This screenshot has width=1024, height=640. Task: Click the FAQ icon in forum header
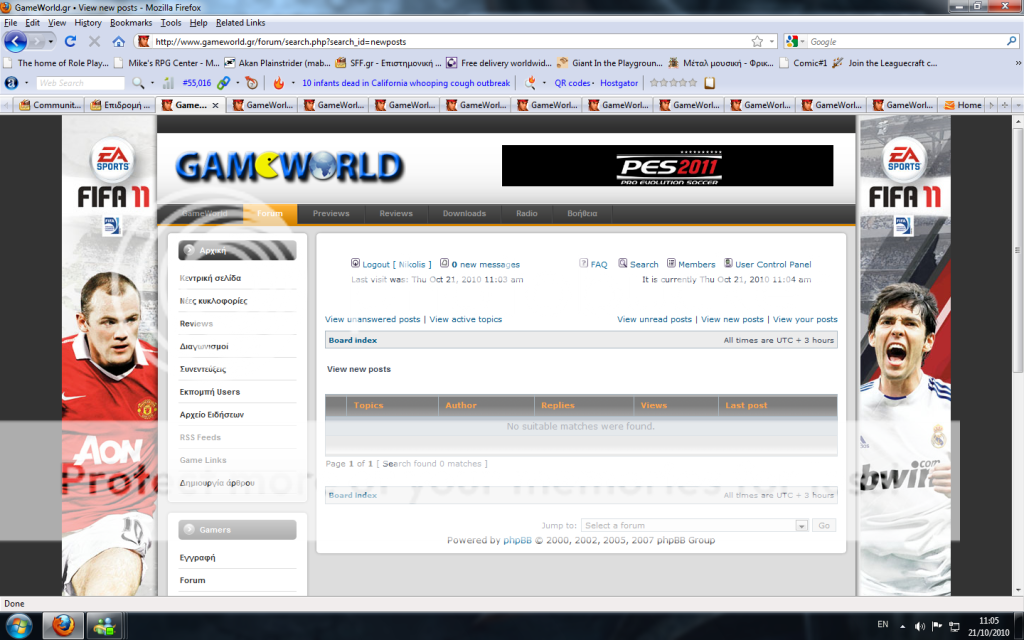[x=583, y=263]
